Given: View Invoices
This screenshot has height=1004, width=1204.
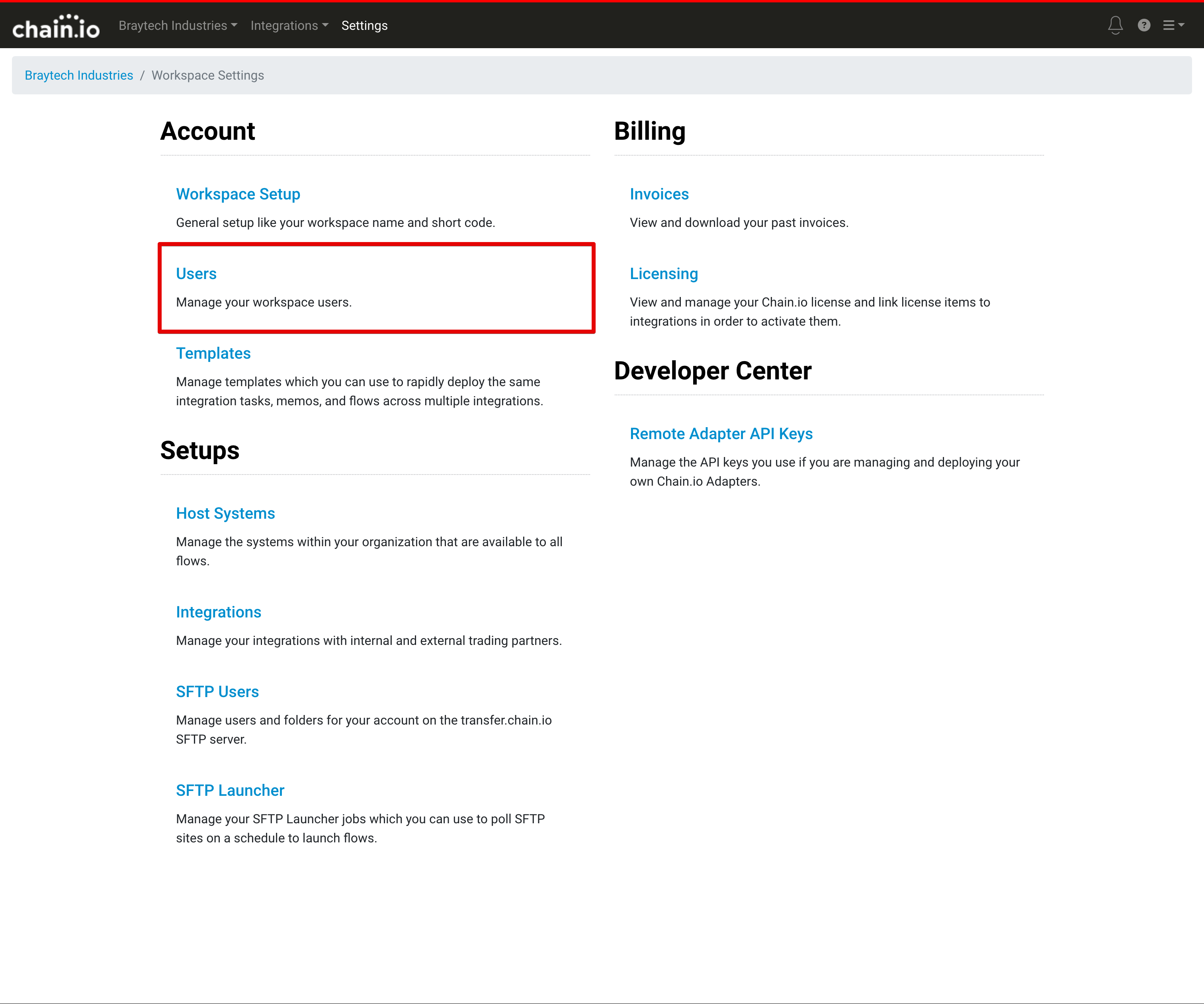Looking at the screenshot, I should pyautogui.click(x=659, y=194).
